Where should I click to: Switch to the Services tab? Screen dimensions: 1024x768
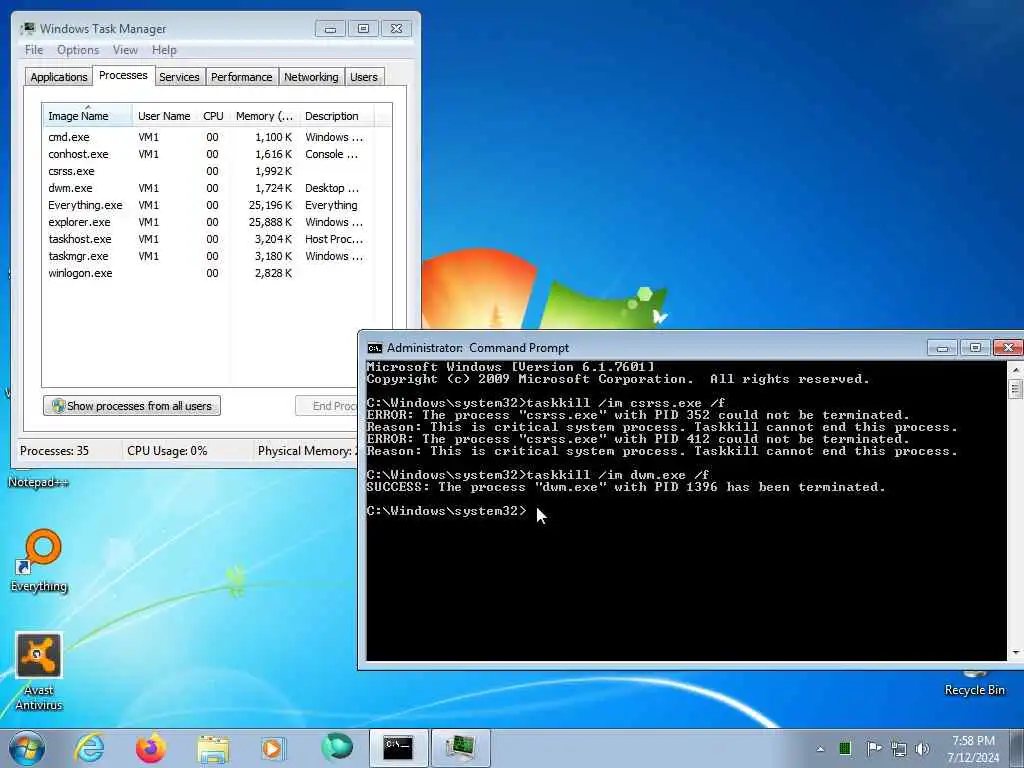[179, 77]
